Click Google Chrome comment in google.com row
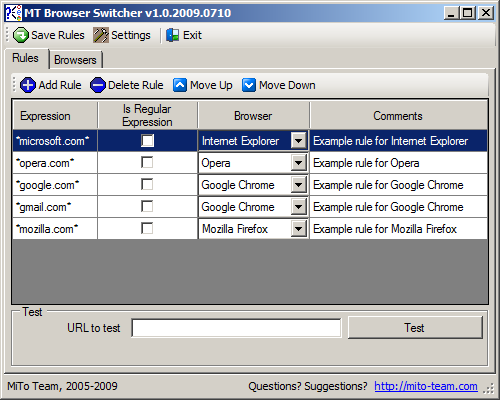 click(x=388, y=185)
